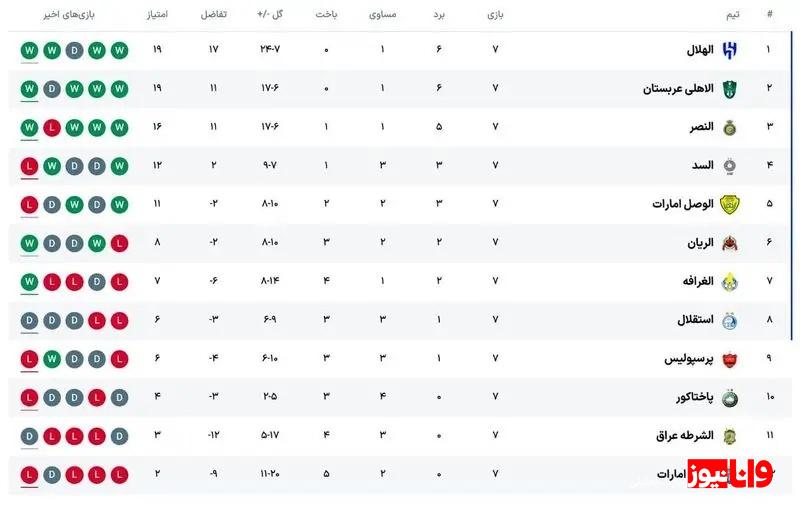Click the الشرطه عراق team crest
The width and height of the screenshot is (800, 509).
pos(729,436)
